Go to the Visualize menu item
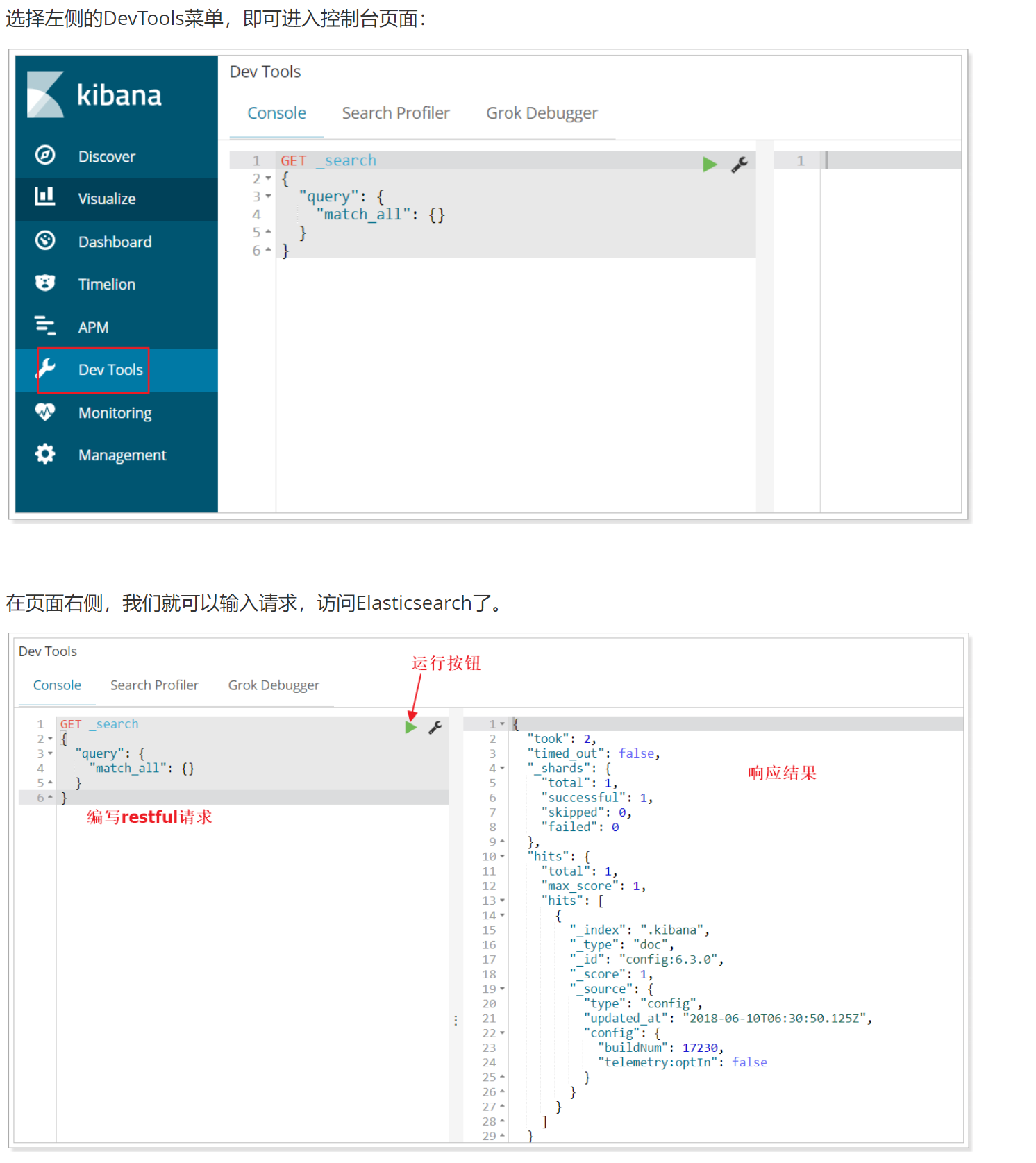The image size is (1036, 1163). pos(107,199)
